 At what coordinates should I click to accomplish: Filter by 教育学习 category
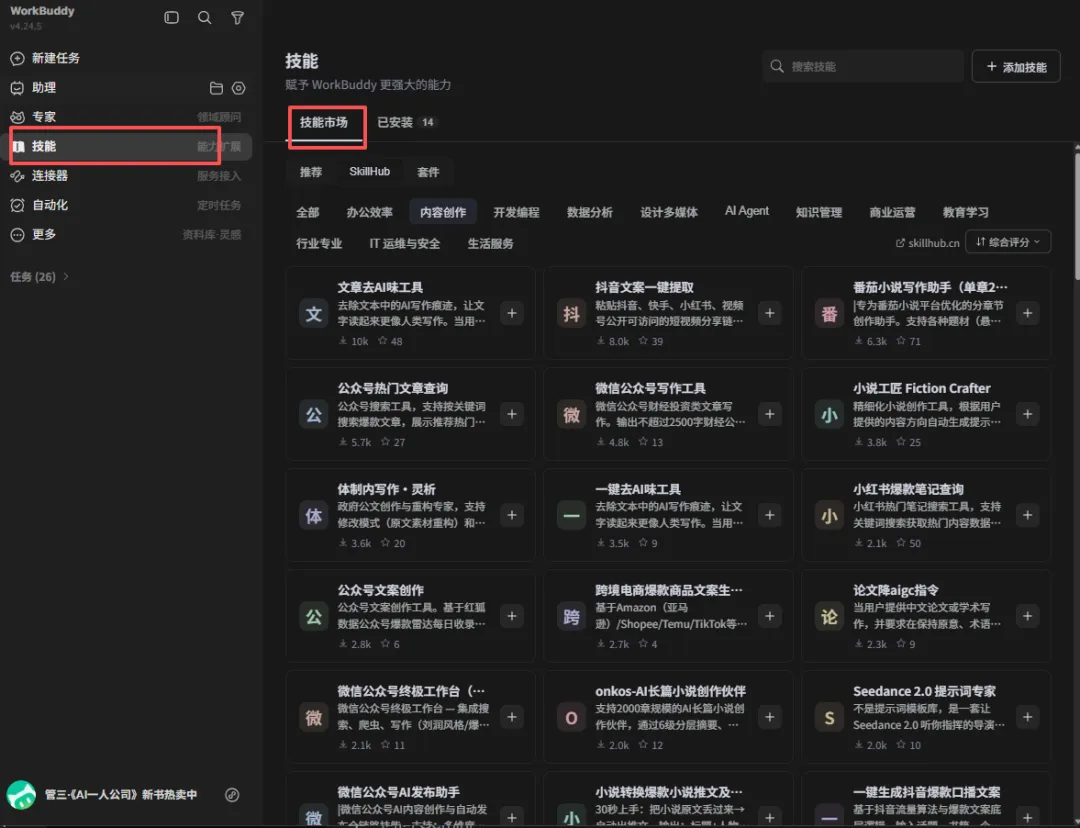(966, 212)
